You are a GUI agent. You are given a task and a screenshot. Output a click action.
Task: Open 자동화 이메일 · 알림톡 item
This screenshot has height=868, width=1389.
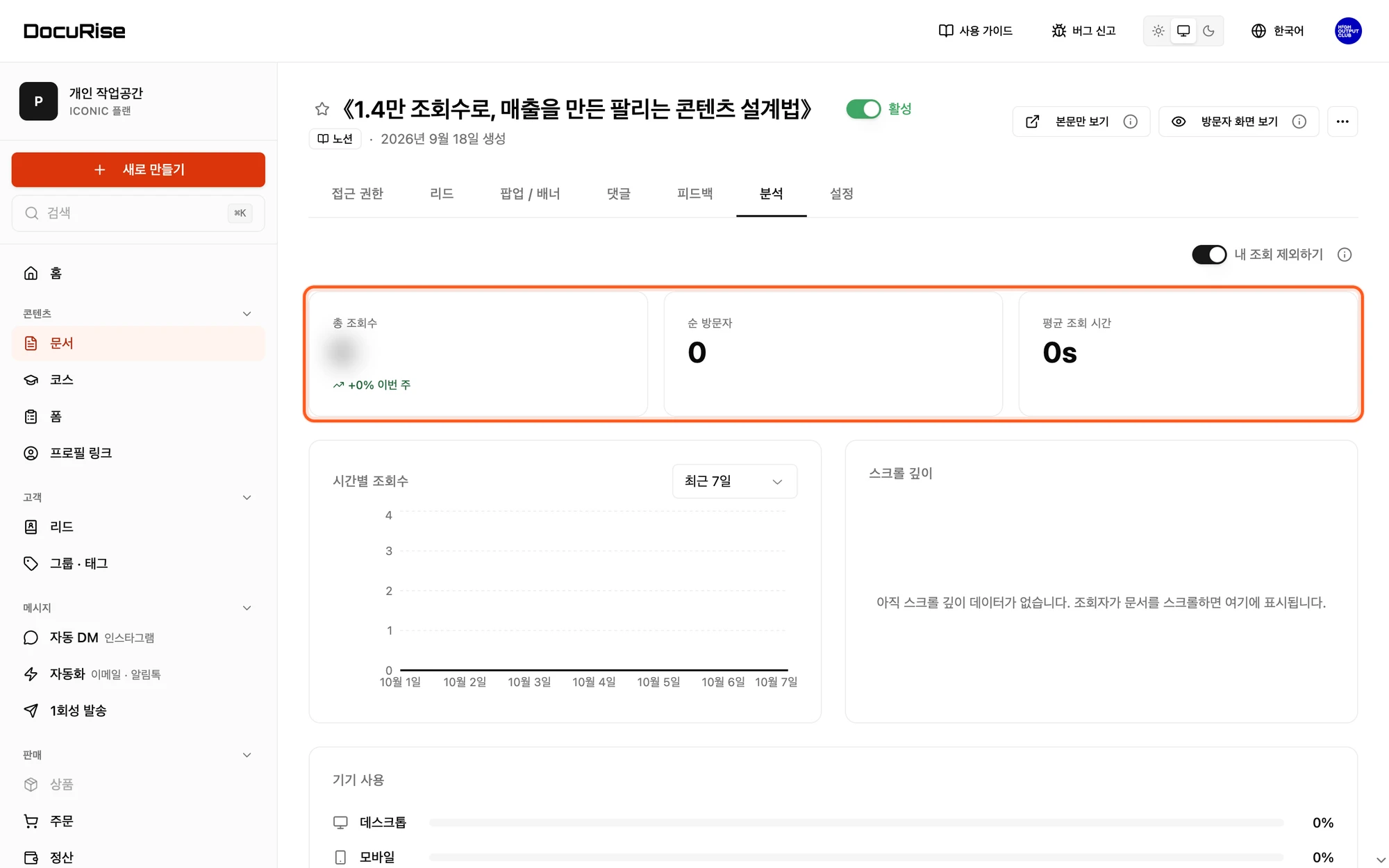coord(138,674)
